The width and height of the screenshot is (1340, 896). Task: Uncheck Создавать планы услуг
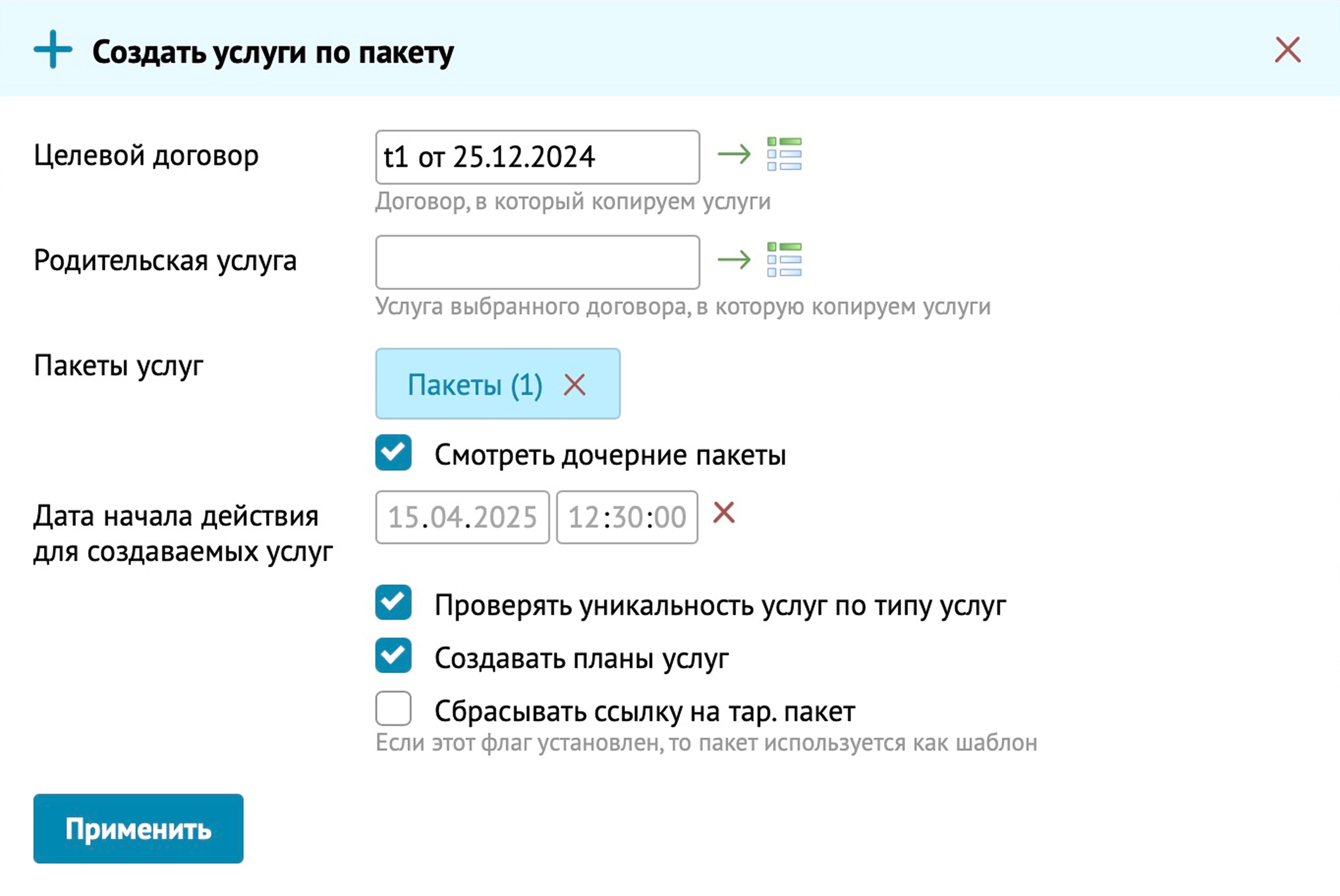[393, 656]
